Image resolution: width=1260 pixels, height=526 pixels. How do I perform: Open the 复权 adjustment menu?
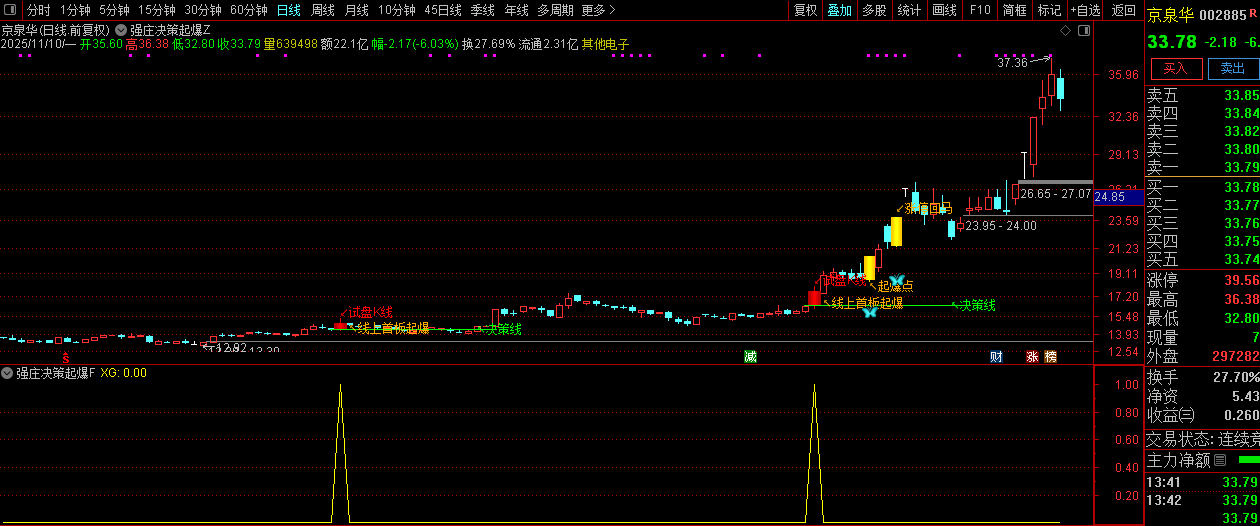click(805, 10)
